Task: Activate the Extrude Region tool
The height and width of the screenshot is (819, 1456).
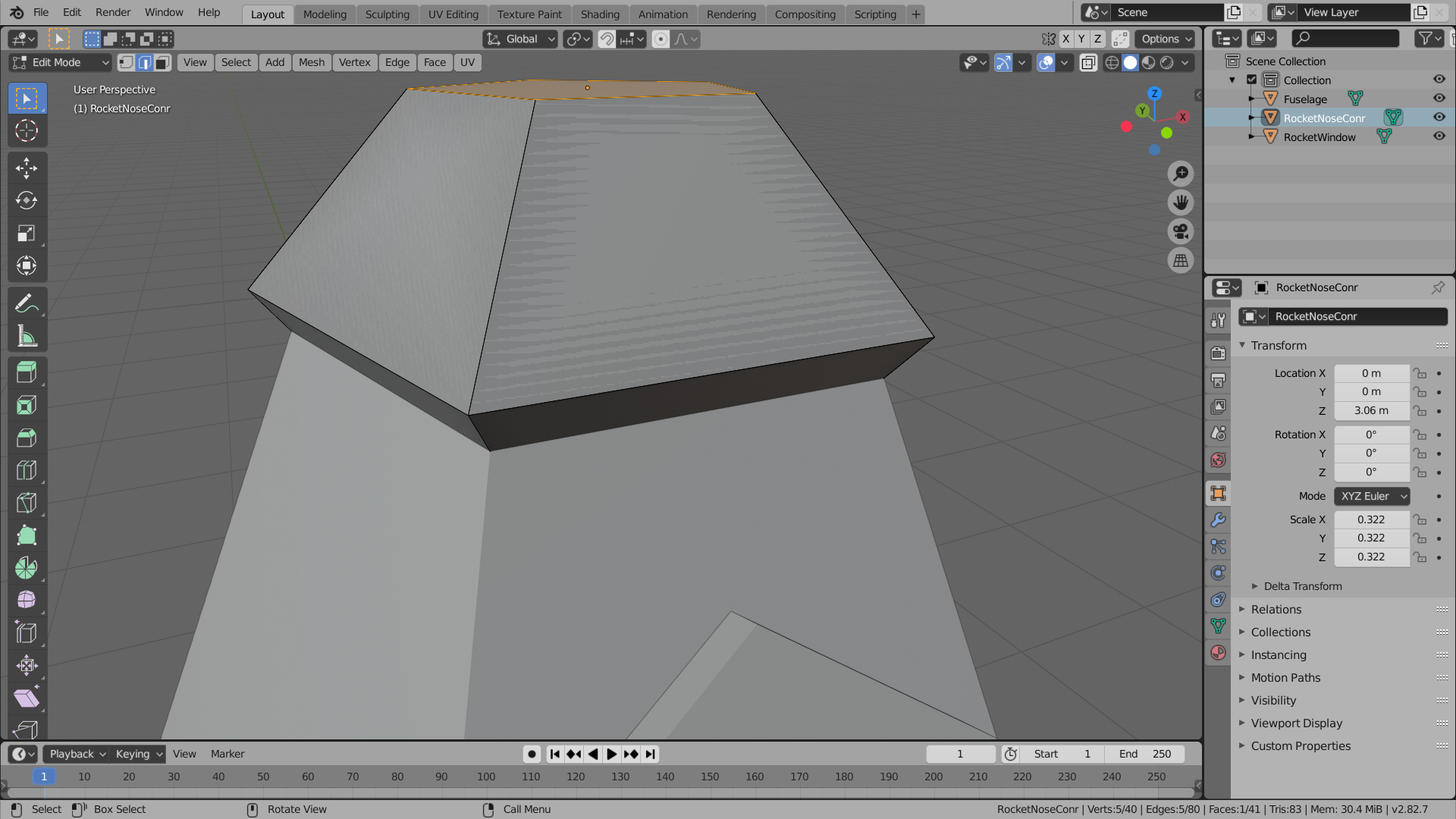Action: [27, 372]
